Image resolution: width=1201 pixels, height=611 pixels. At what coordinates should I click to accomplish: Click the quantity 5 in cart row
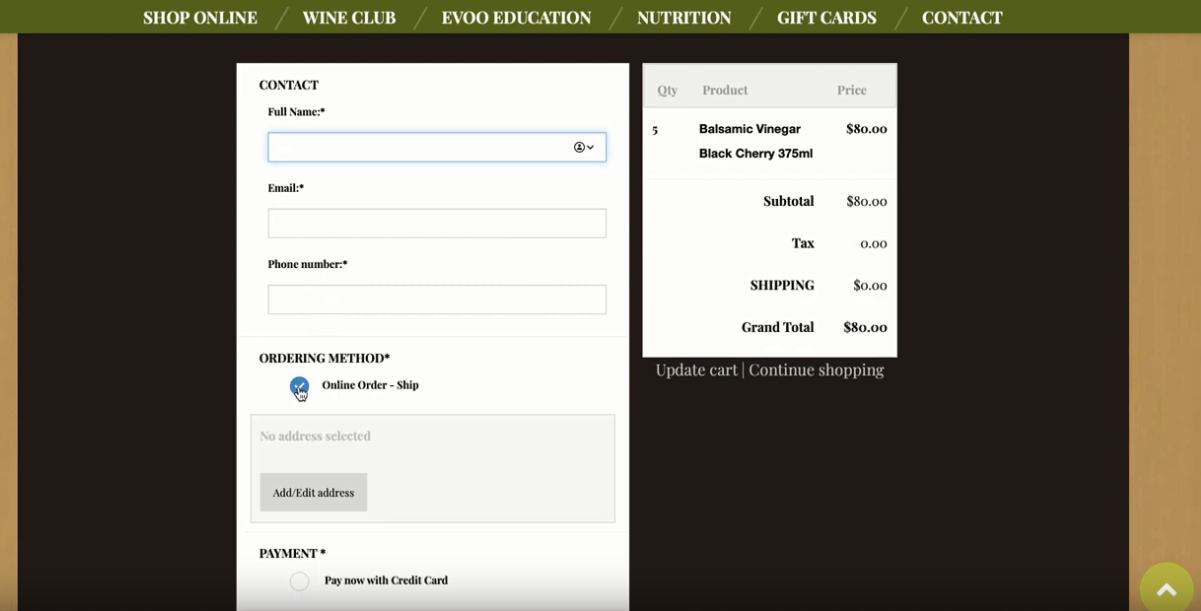point(655,129)
